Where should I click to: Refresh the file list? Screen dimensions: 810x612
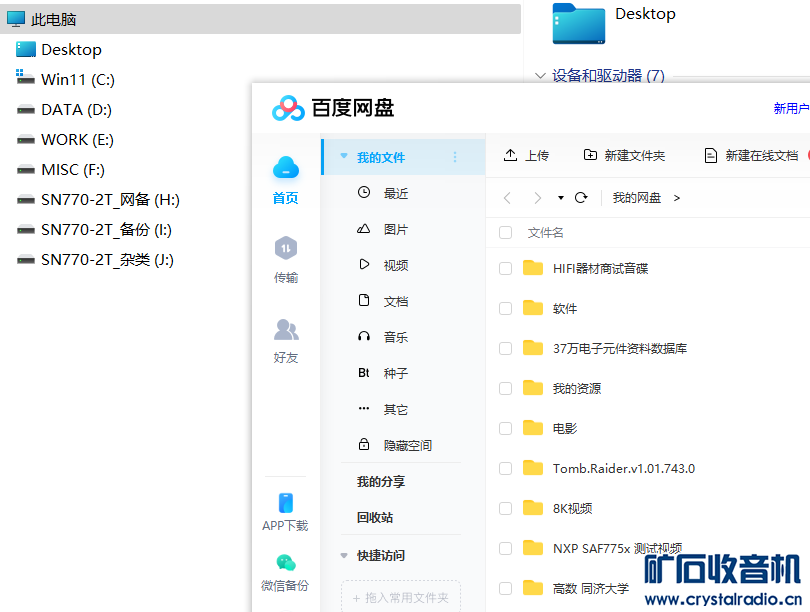581,198
